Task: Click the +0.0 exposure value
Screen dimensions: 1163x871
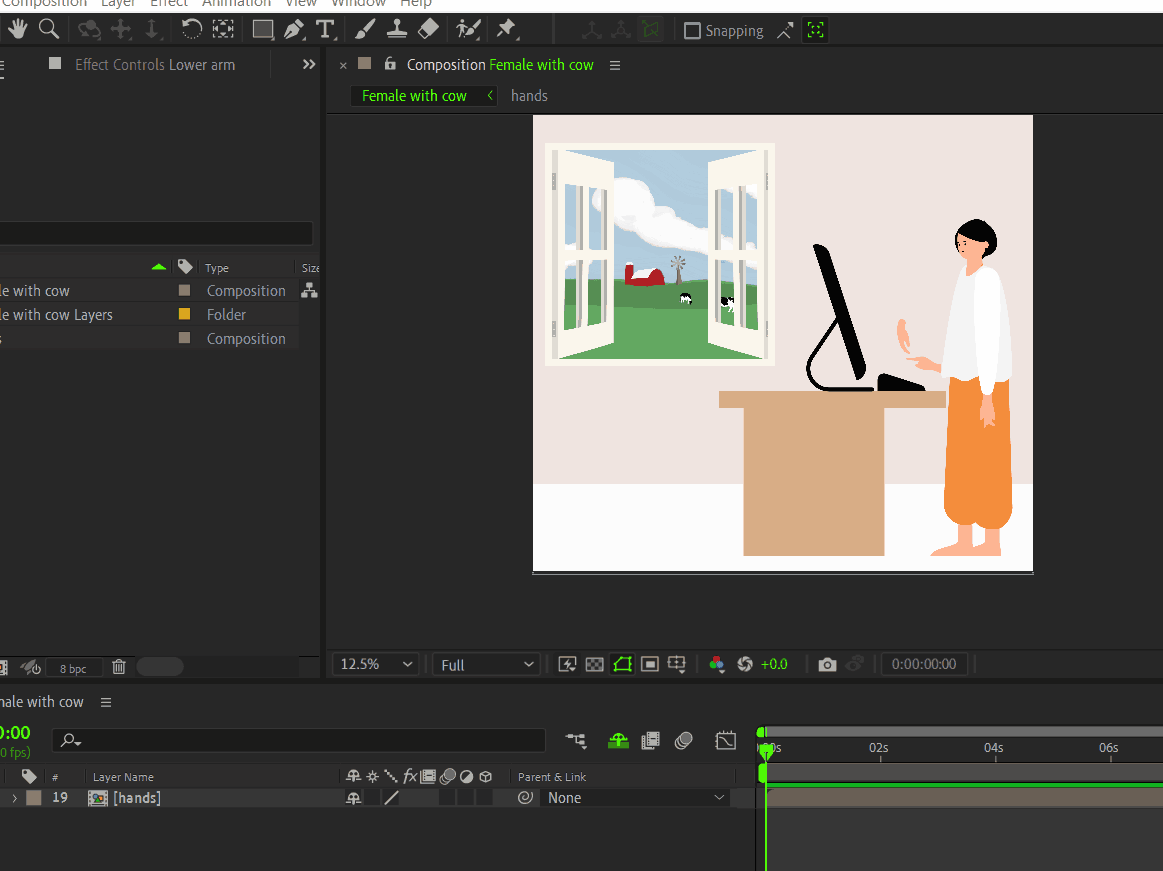Action: coord(774,664)
